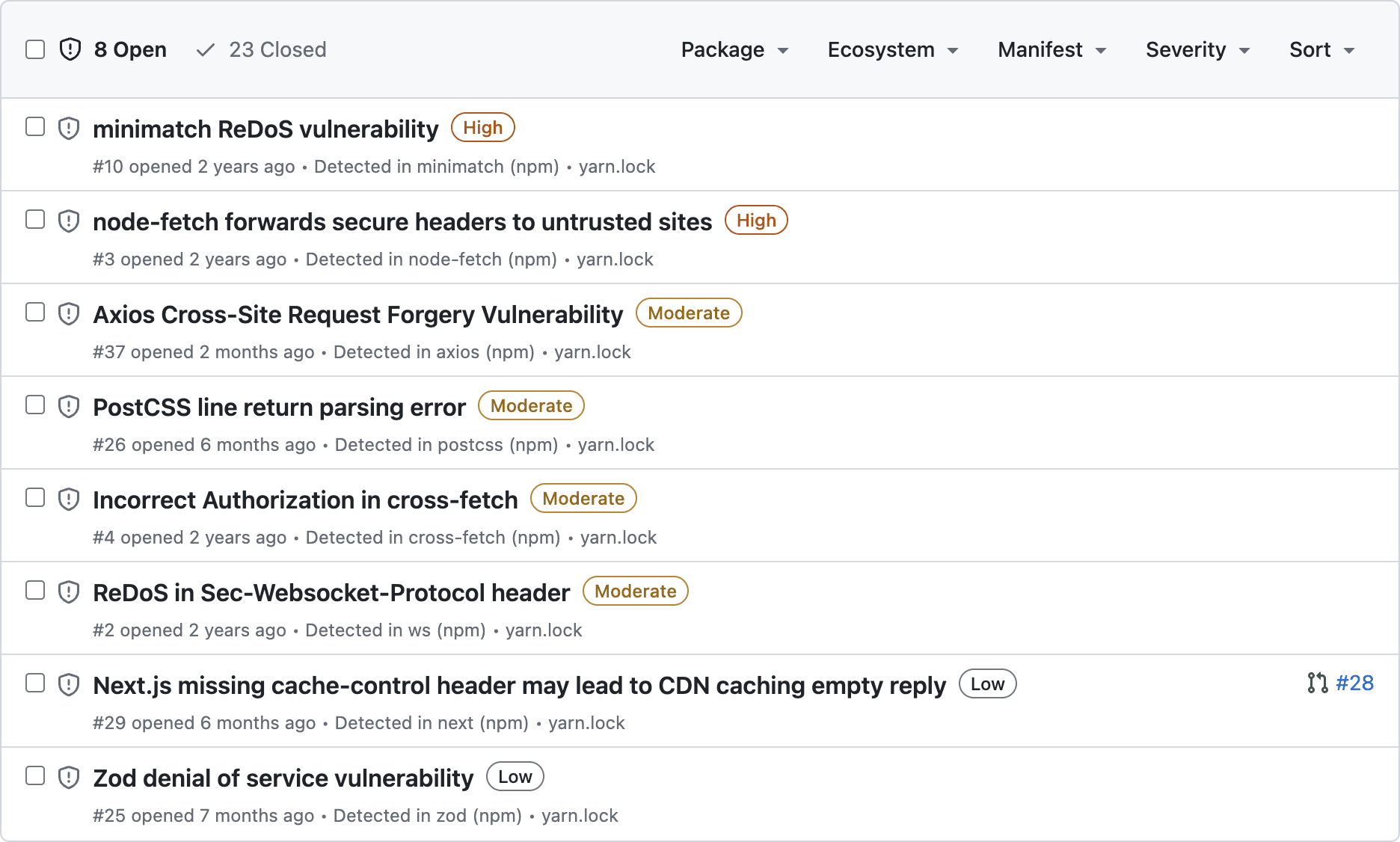Show the 8 Open alerts list

(130, 50)
